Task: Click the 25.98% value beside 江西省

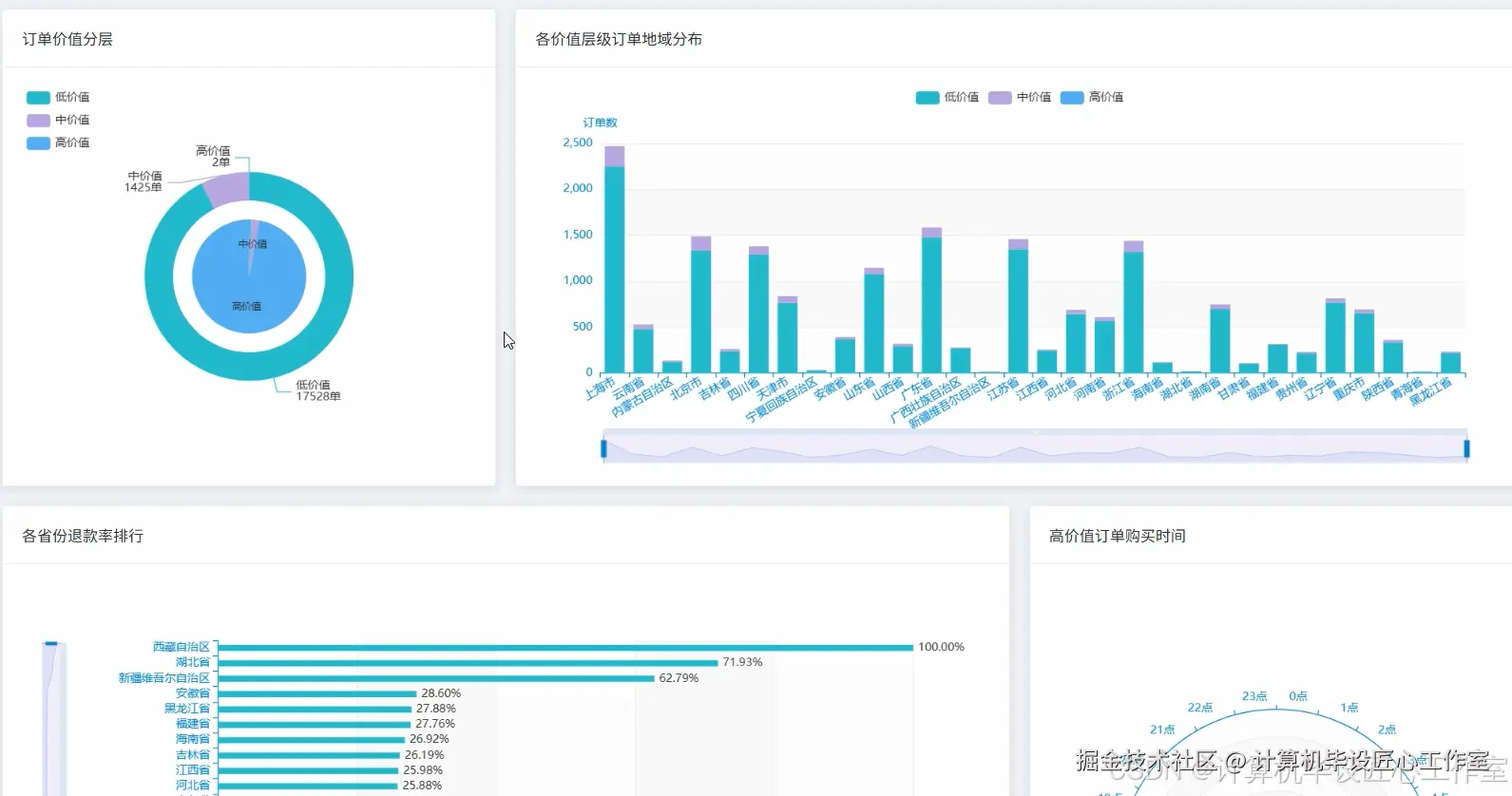Action: [423, 770]
